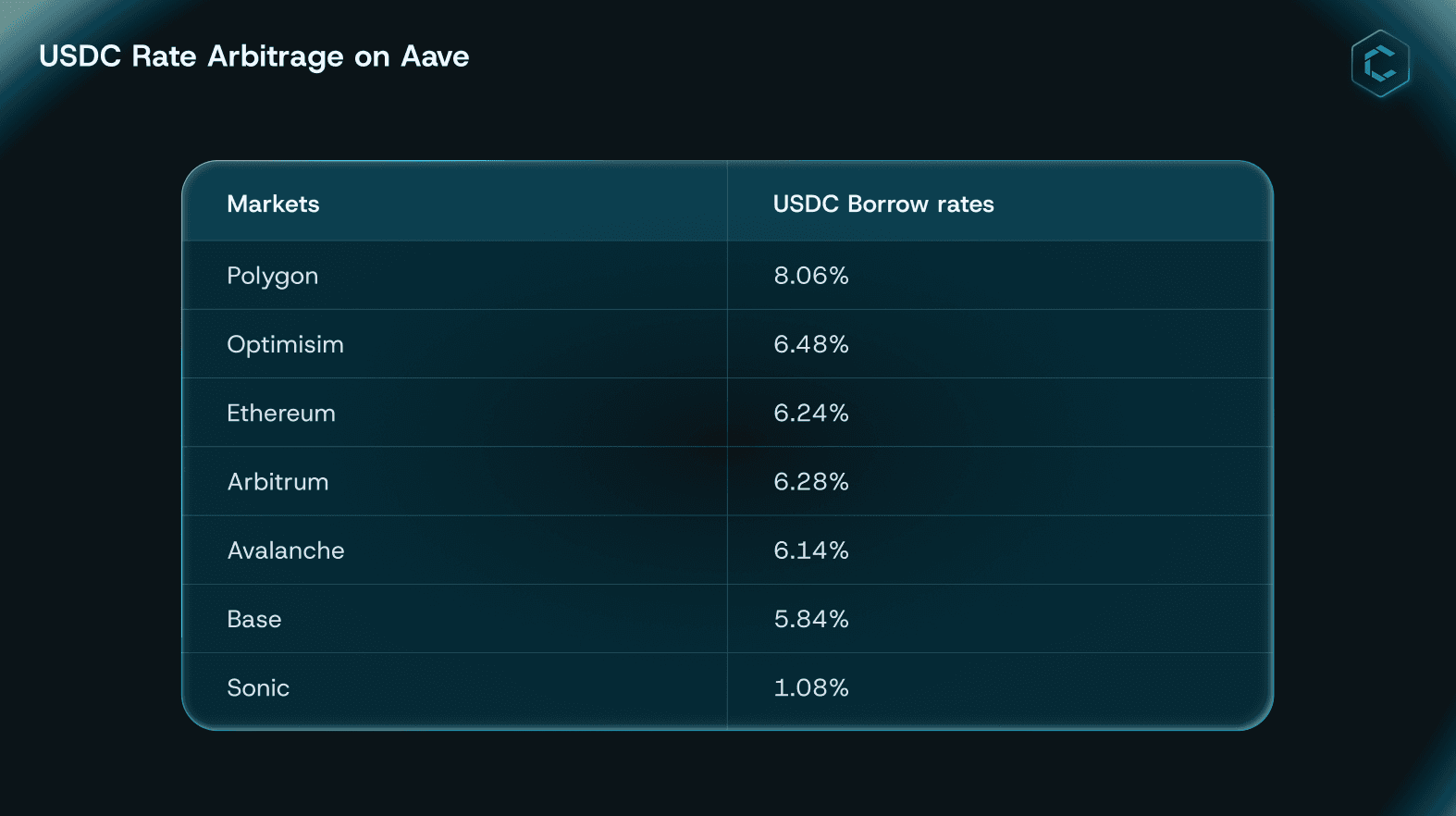Click the Polygon market row label
This screenshot has height=816, width=1456.
click(273, 277)
